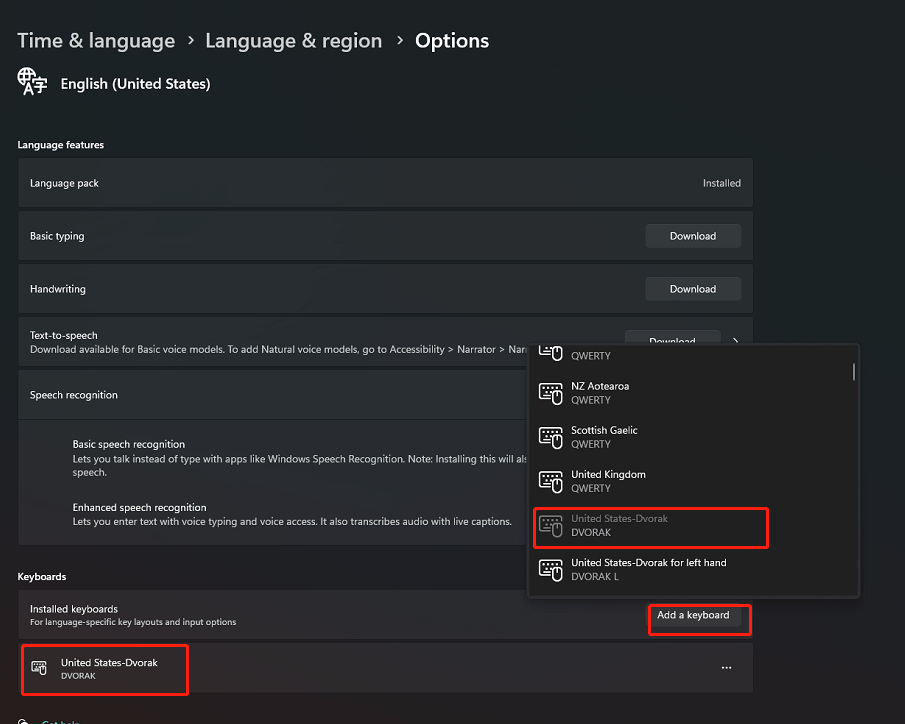Open the Add a keyboard dropdown
The height and width of the screenshot is (724, 905).
(693, 615)
